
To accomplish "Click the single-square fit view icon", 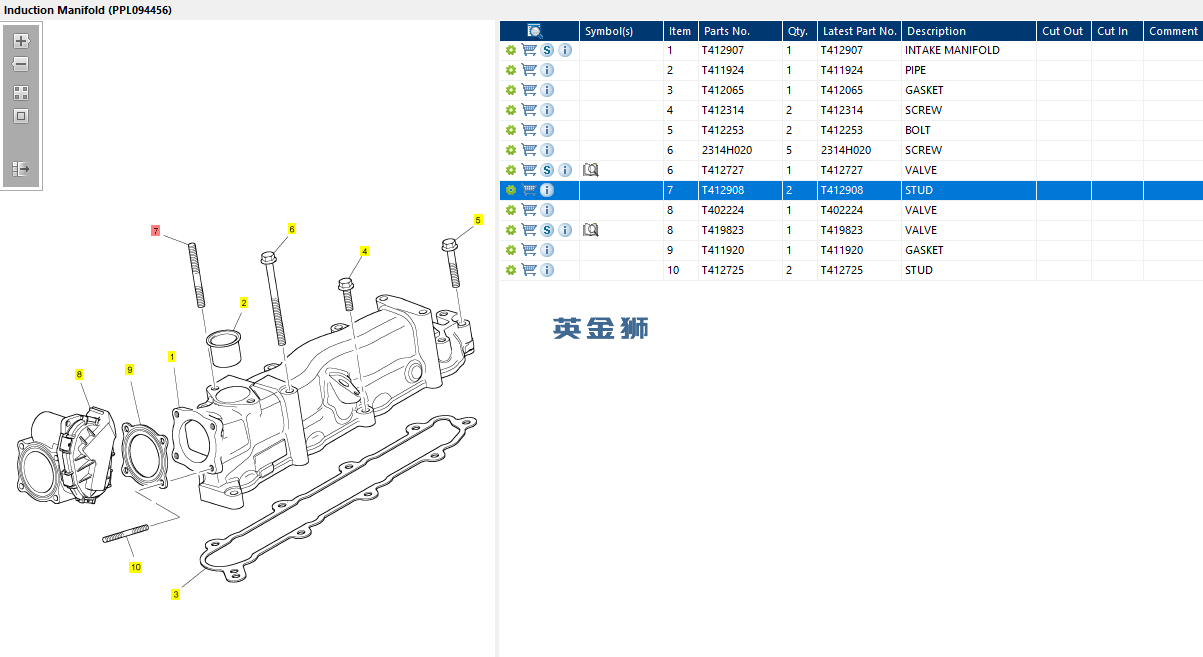I will [x=21, y=116].
